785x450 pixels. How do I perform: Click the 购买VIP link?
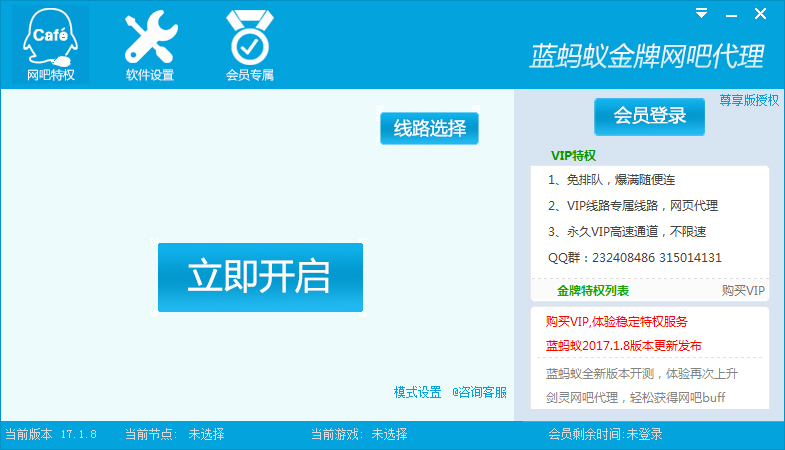[x=743, y=290]
